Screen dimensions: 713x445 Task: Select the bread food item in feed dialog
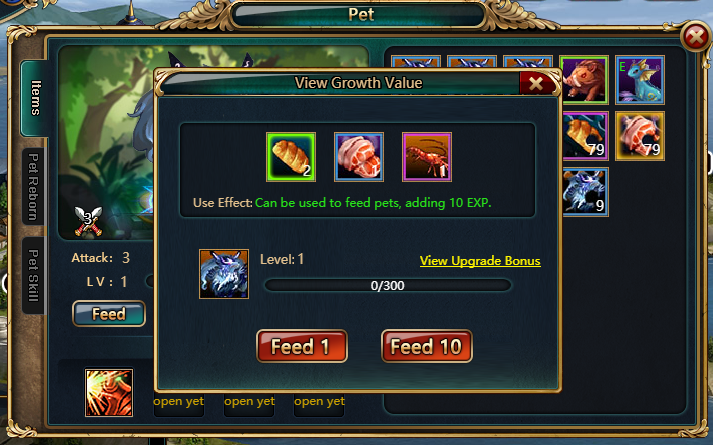tap(291, 157)
